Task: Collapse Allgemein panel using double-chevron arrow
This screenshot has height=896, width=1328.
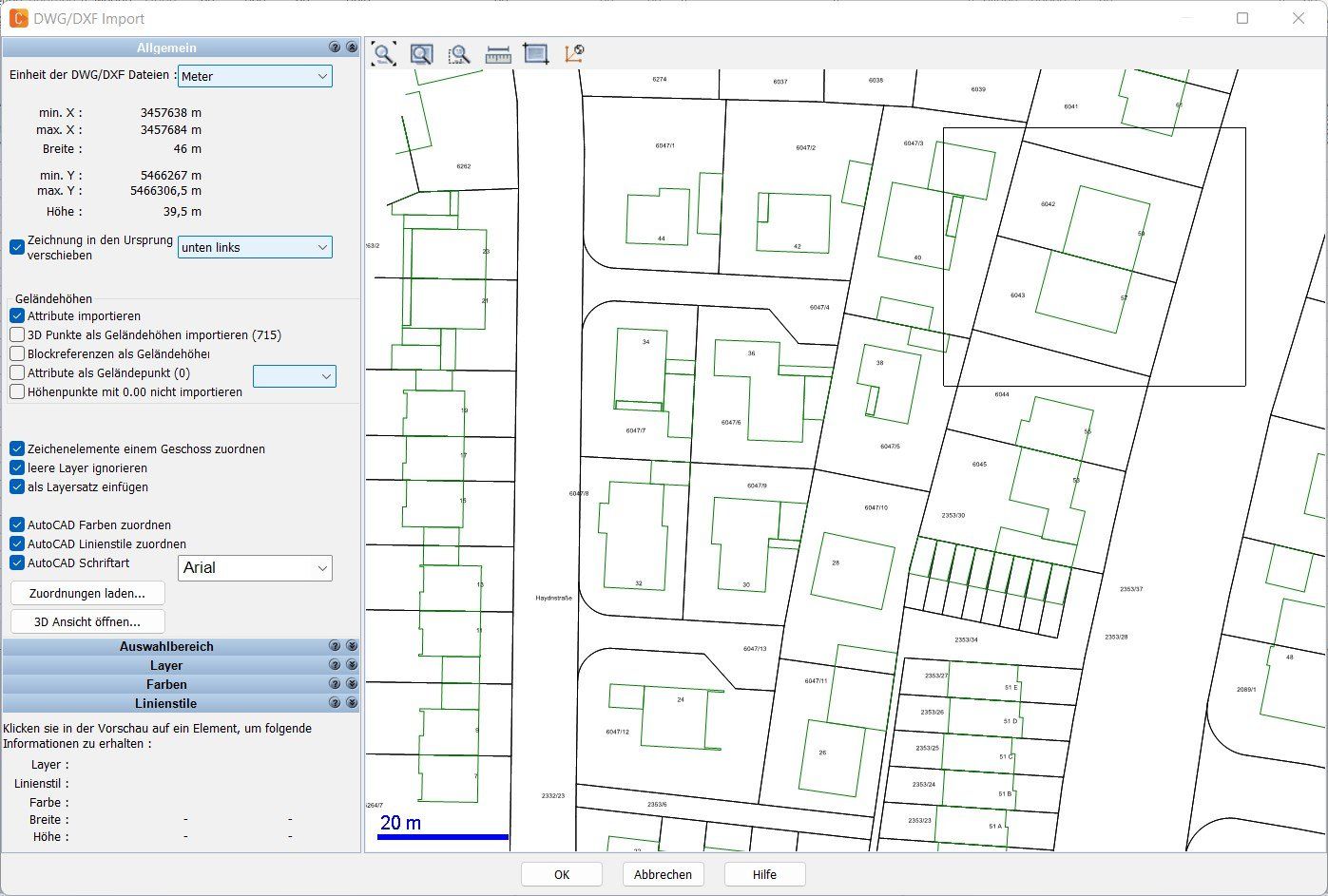Action: point(352,48)
